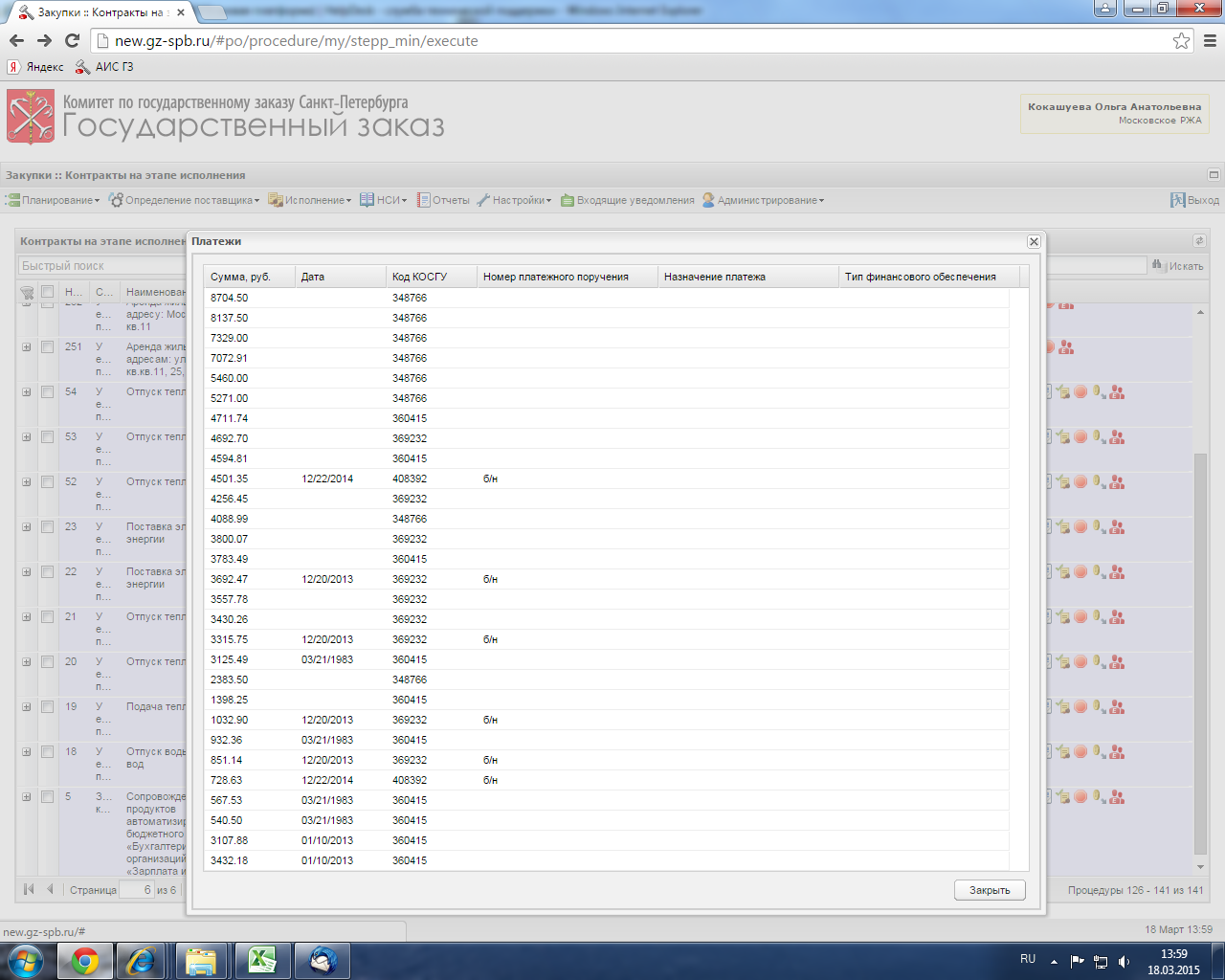Click the refresh icon in contracts panel header

click(x=1199, y=241)
